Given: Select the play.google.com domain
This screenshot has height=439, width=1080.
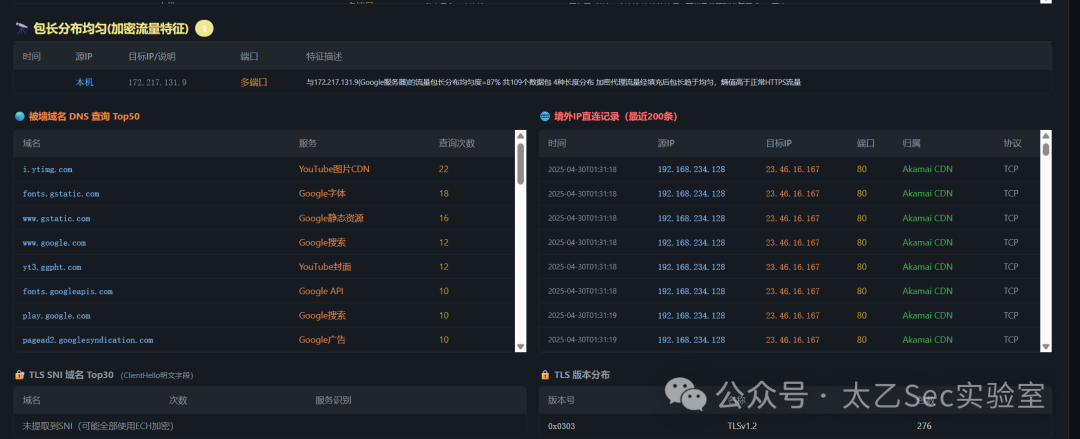Looking at the screenshot, I should click(56, 316).
